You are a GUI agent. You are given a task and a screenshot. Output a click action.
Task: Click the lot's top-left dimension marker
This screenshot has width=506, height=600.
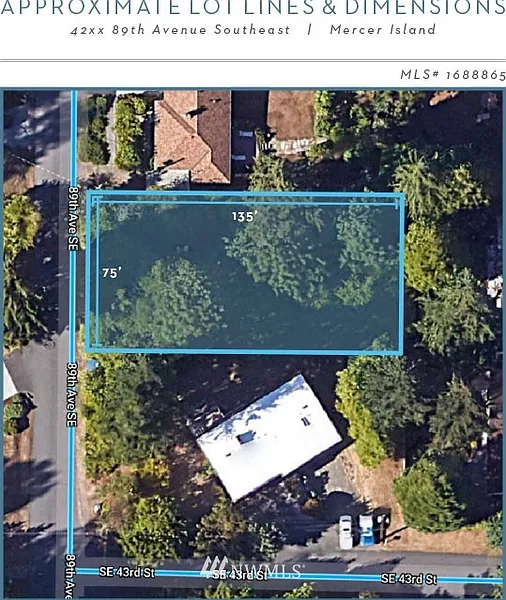(x=96, y=198)
